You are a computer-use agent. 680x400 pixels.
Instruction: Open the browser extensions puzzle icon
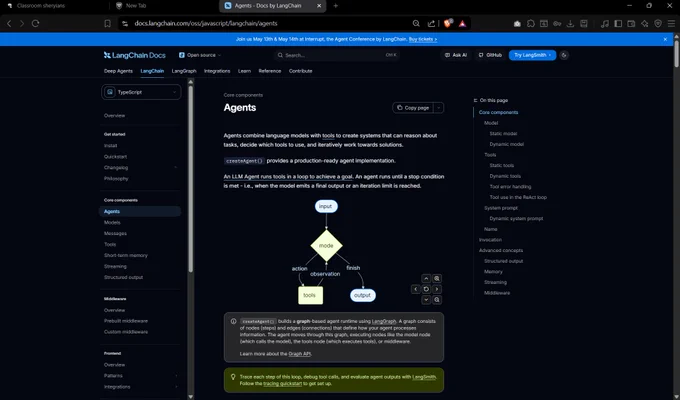531,24
